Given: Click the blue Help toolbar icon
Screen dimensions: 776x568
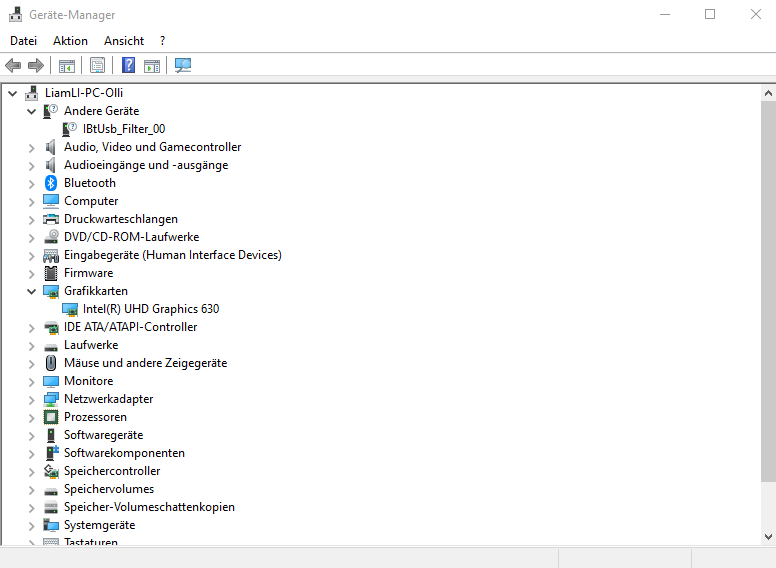Looking at the screenshot, I should pyautogui.click(x=129, y=65).
